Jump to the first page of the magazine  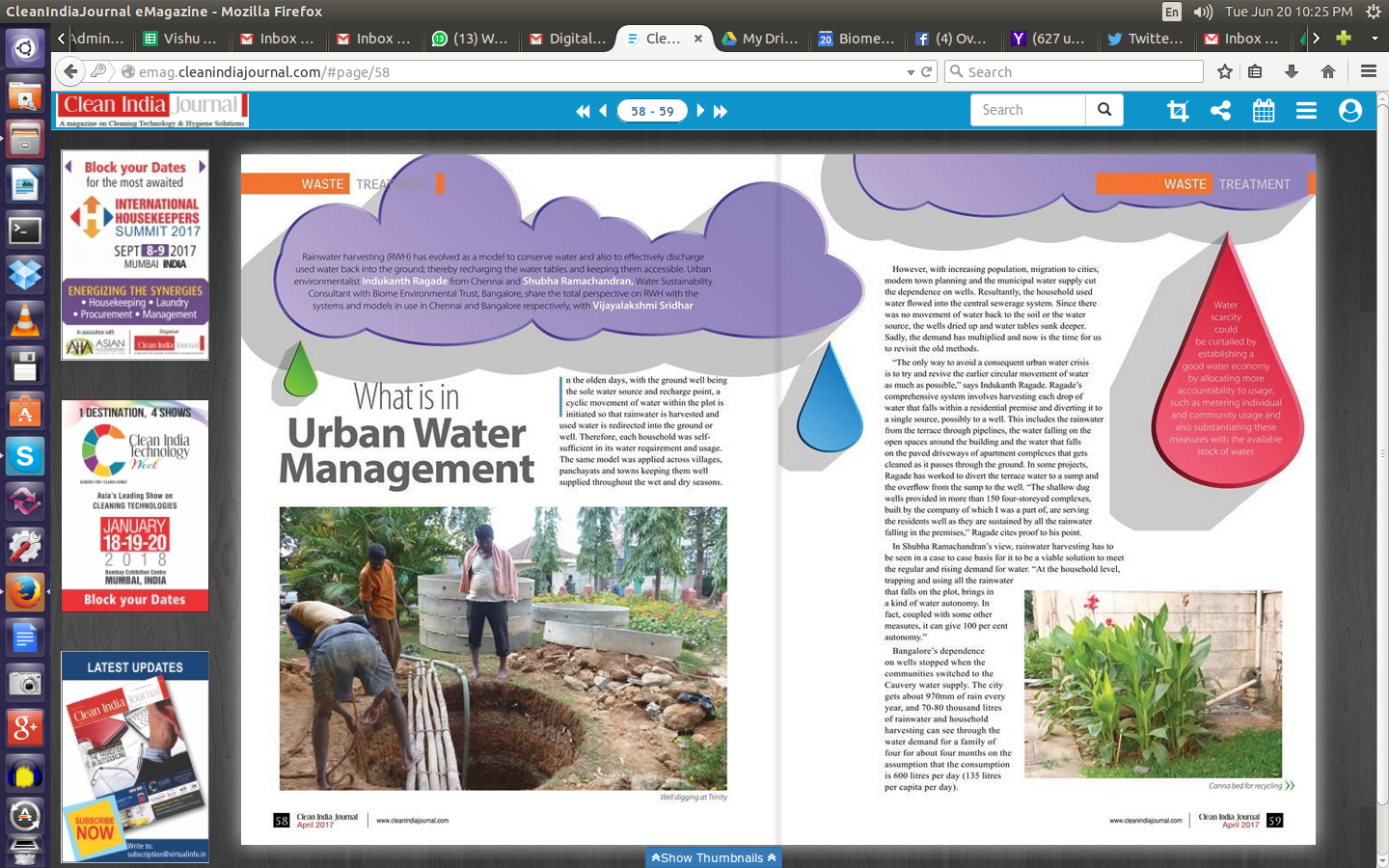tap(583, 111)
